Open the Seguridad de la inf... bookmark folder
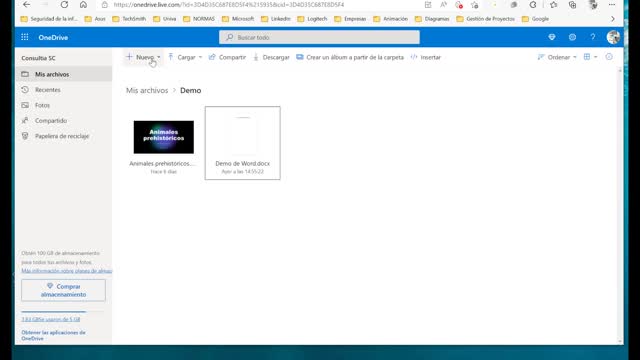Screen dimensions: 640x360 coord(49,19)
